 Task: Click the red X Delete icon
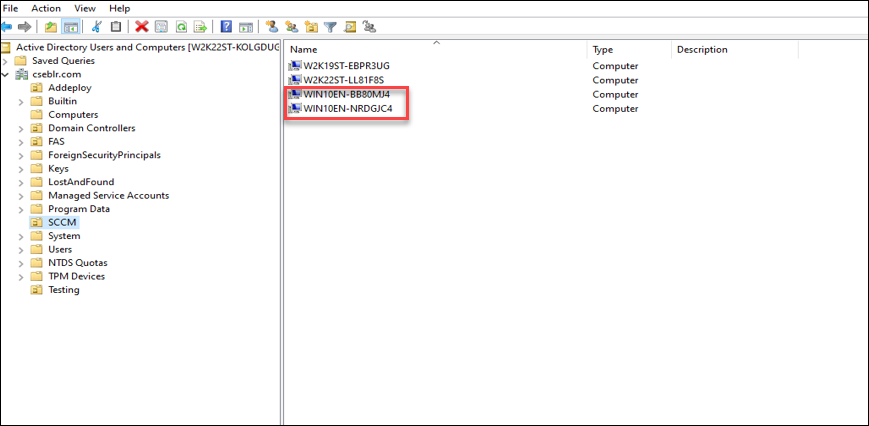click(142, 27)
